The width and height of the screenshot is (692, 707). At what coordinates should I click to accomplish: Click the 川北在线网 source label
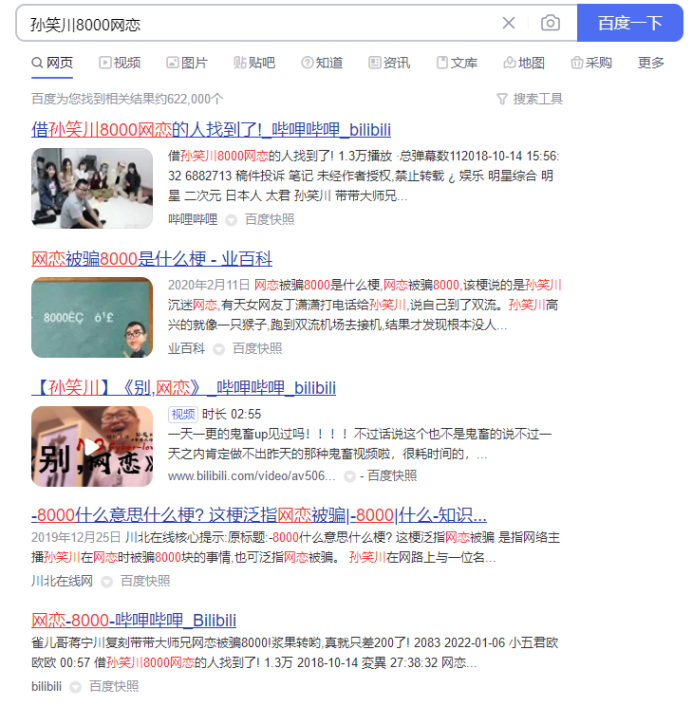(62, 581)
